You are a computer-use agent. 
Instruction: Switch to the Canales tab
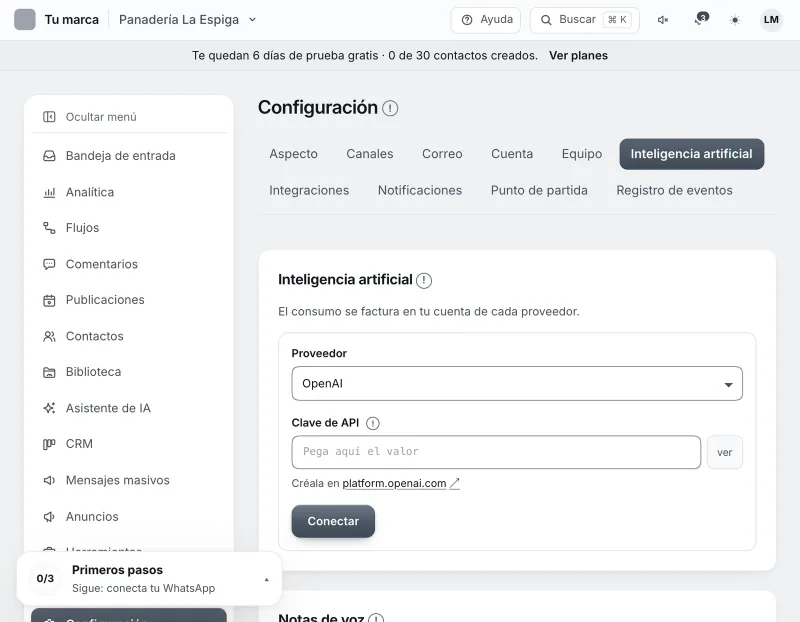click(x=370, y=154)
